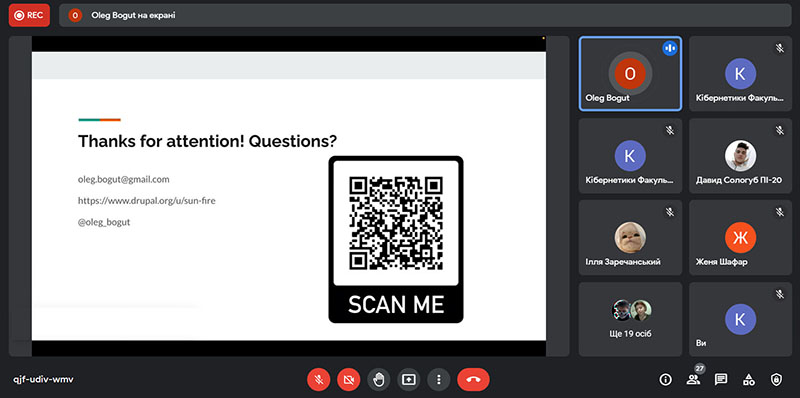
Task: Click the drupal.org/u/sun-fire URL on slide
Action: 146,201
